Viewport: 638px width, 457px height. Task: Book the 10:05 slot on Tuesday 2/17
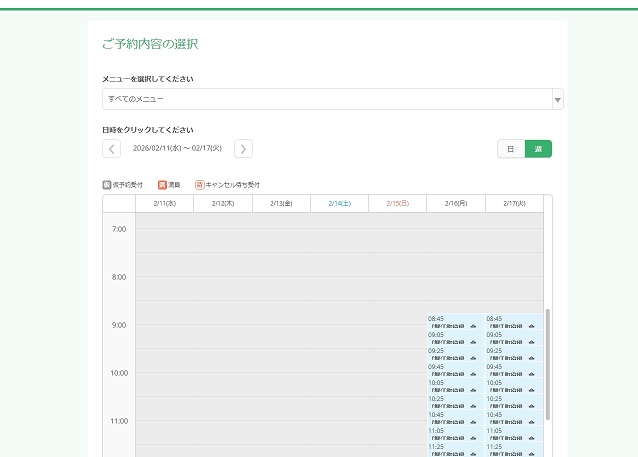click(x=514, y=387)
